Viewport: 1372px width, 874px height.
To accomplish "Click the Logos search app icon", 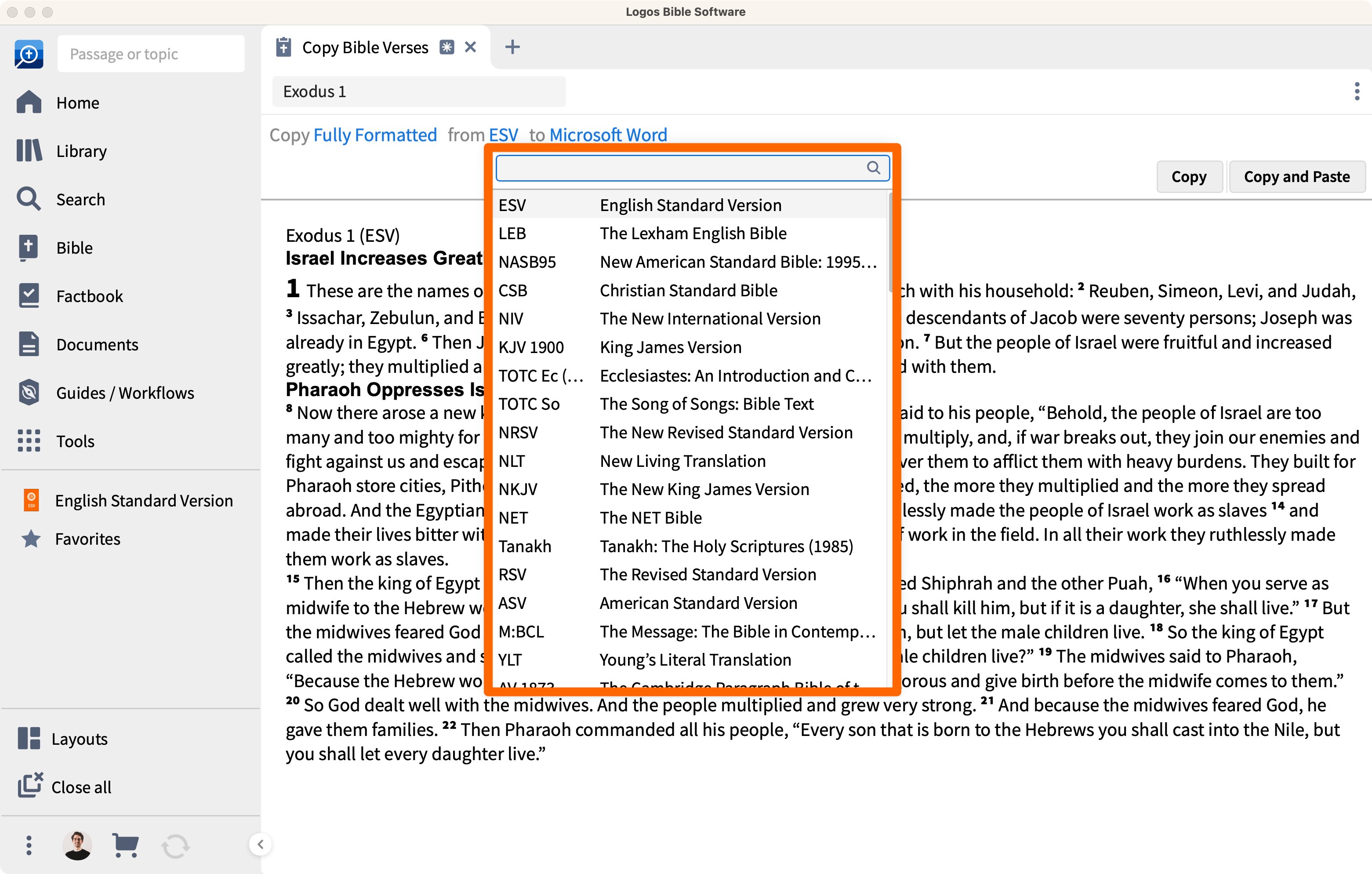I will click(29, 54).
